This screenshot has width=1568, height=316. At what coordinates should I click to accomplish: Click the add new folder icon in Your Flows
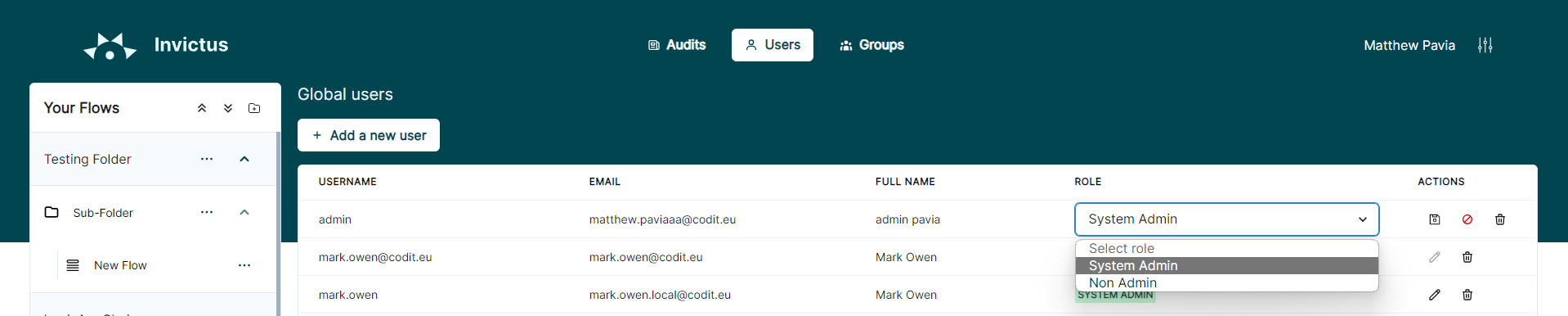pyautogui.click(x=254, y=108)
